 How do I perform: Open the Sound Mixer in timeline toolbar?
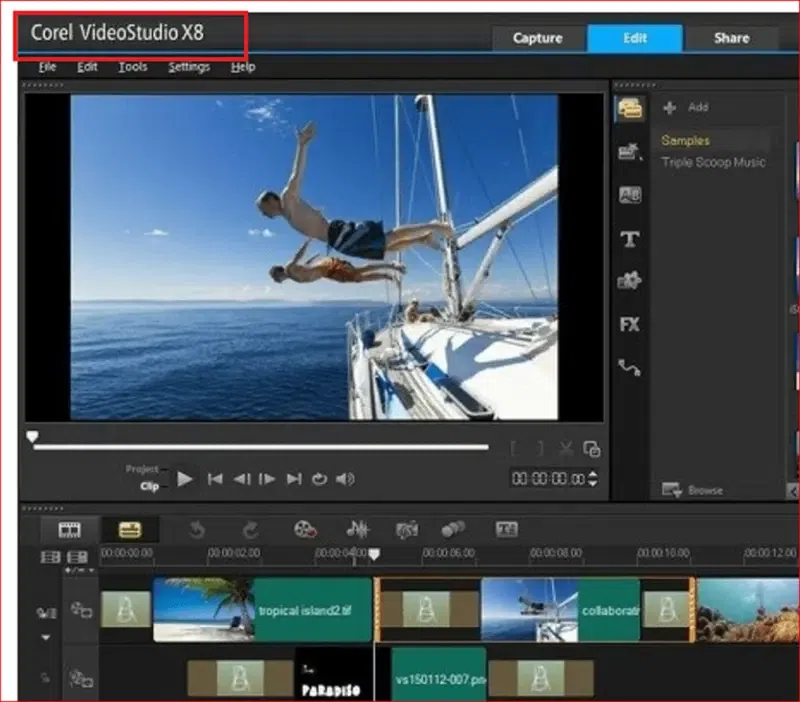pyautogui.click(x=357, y=529)
